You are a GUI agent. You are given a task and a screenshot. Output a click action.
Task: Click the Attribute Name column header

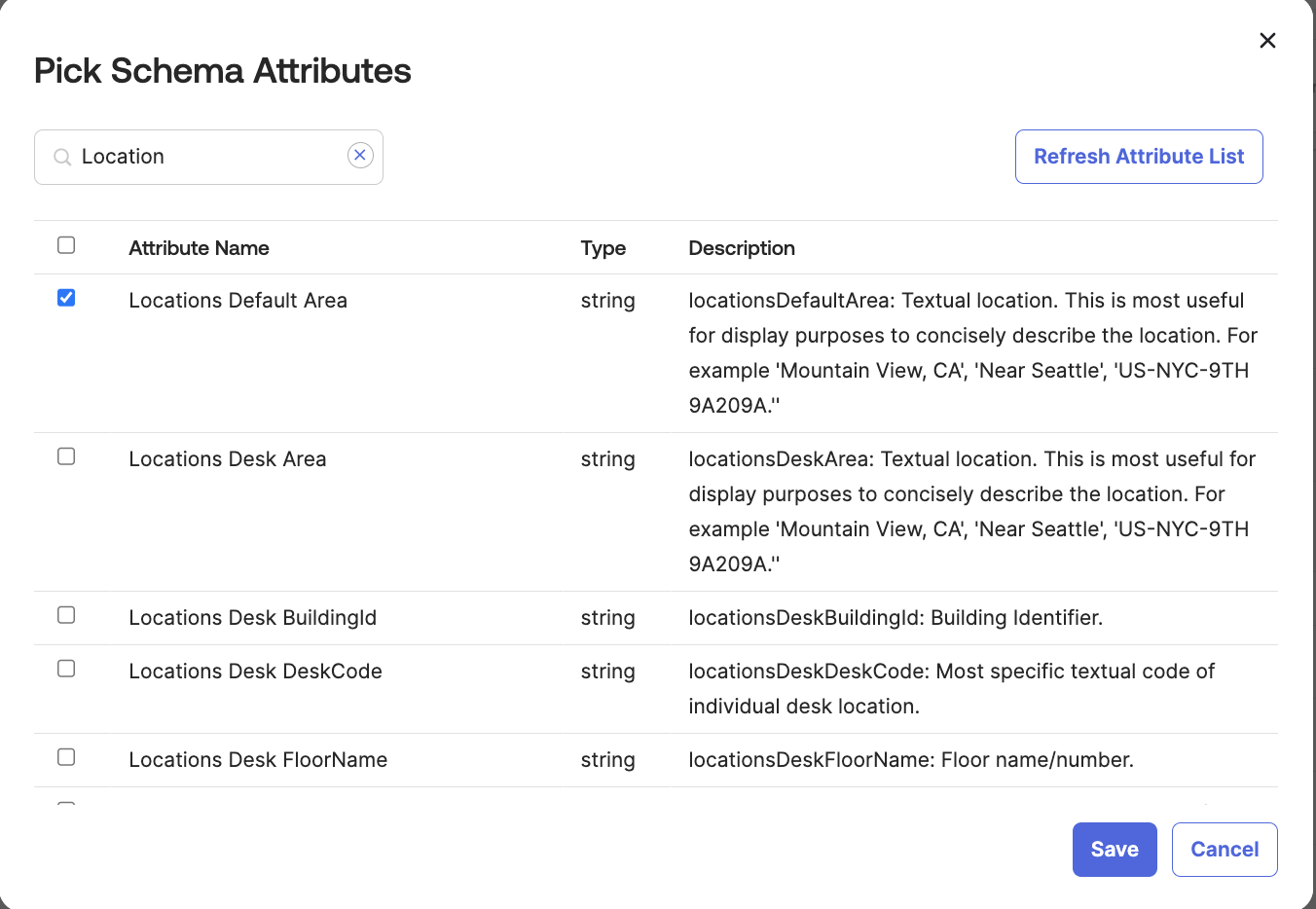click(x=199, y=248)
